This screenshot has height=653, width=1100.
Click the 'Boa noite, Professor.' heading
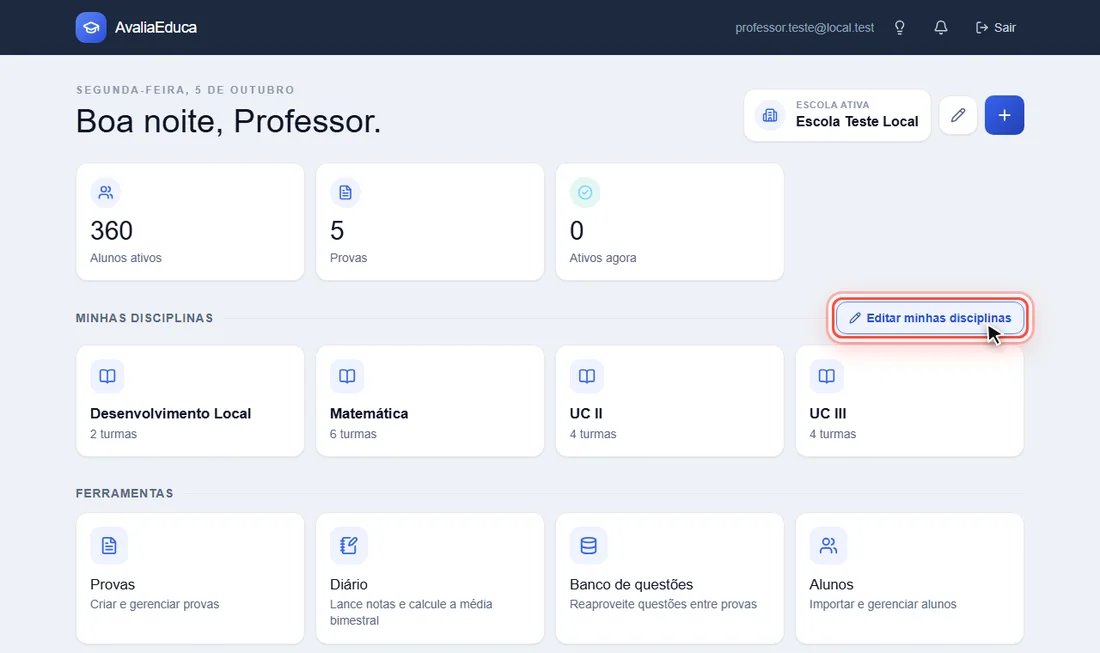228,121
